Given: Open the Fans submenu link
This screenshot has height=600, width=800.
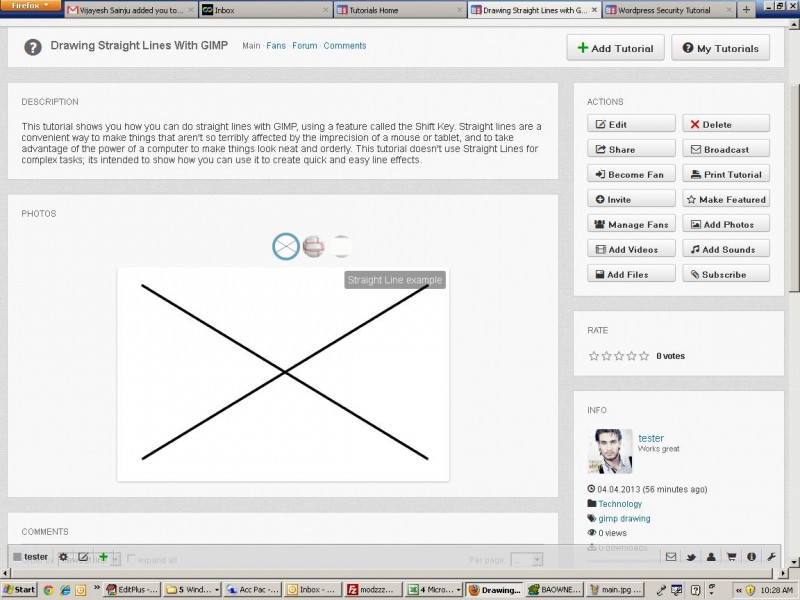Looking at the screenshot, I should point(276,45).
